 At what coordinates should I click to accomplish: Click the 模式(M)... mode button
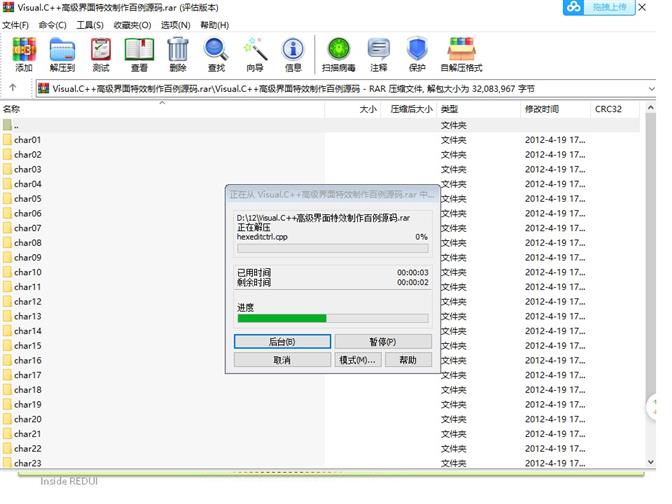[x=357, y=360]
